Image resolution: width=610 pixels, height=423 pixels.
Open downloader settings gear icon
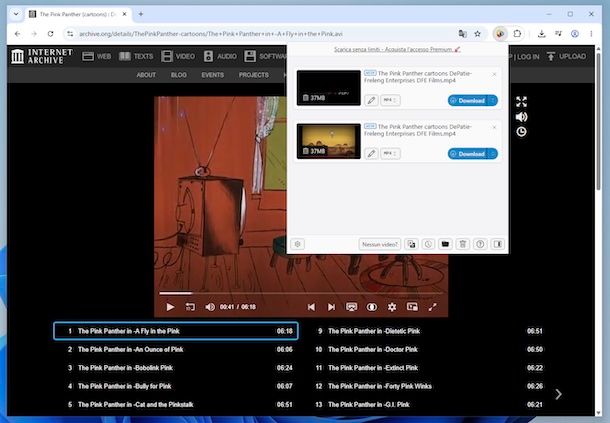(x=298, y=244)
